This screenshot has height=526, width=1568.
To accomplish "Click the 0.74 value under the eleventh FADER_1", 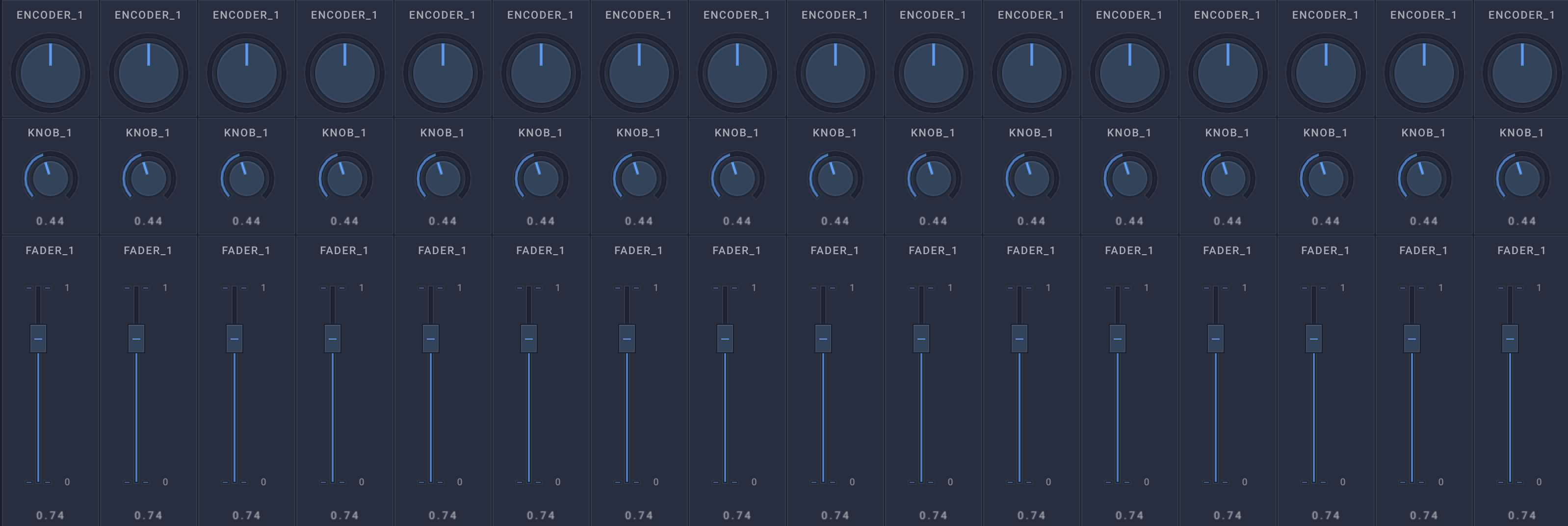I will (1031, 515).
